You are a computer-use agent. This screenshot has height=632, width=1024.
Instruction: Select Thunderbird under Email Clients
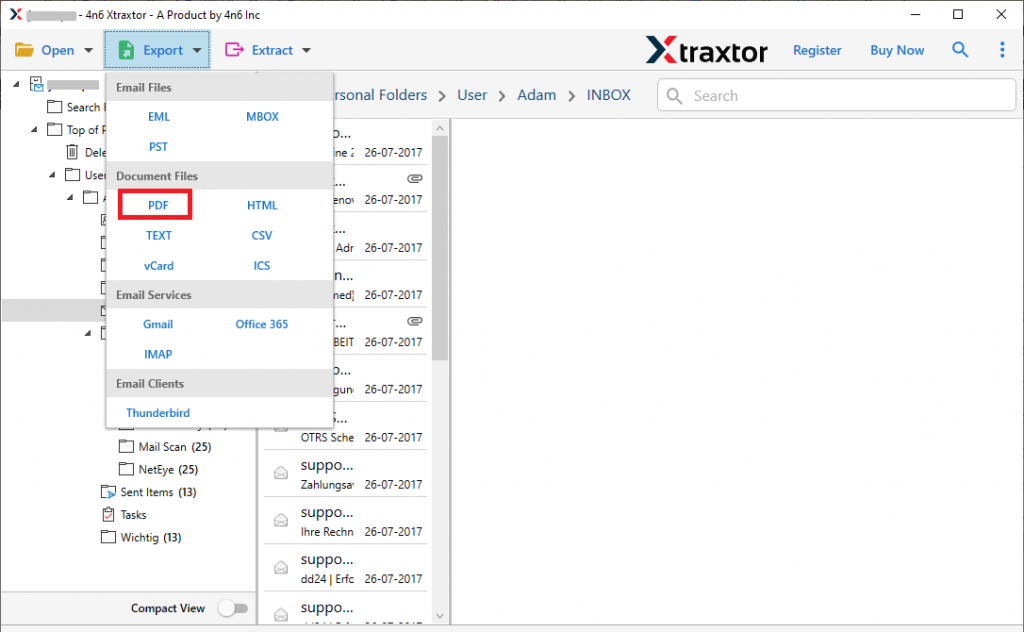tap(157, 413)
